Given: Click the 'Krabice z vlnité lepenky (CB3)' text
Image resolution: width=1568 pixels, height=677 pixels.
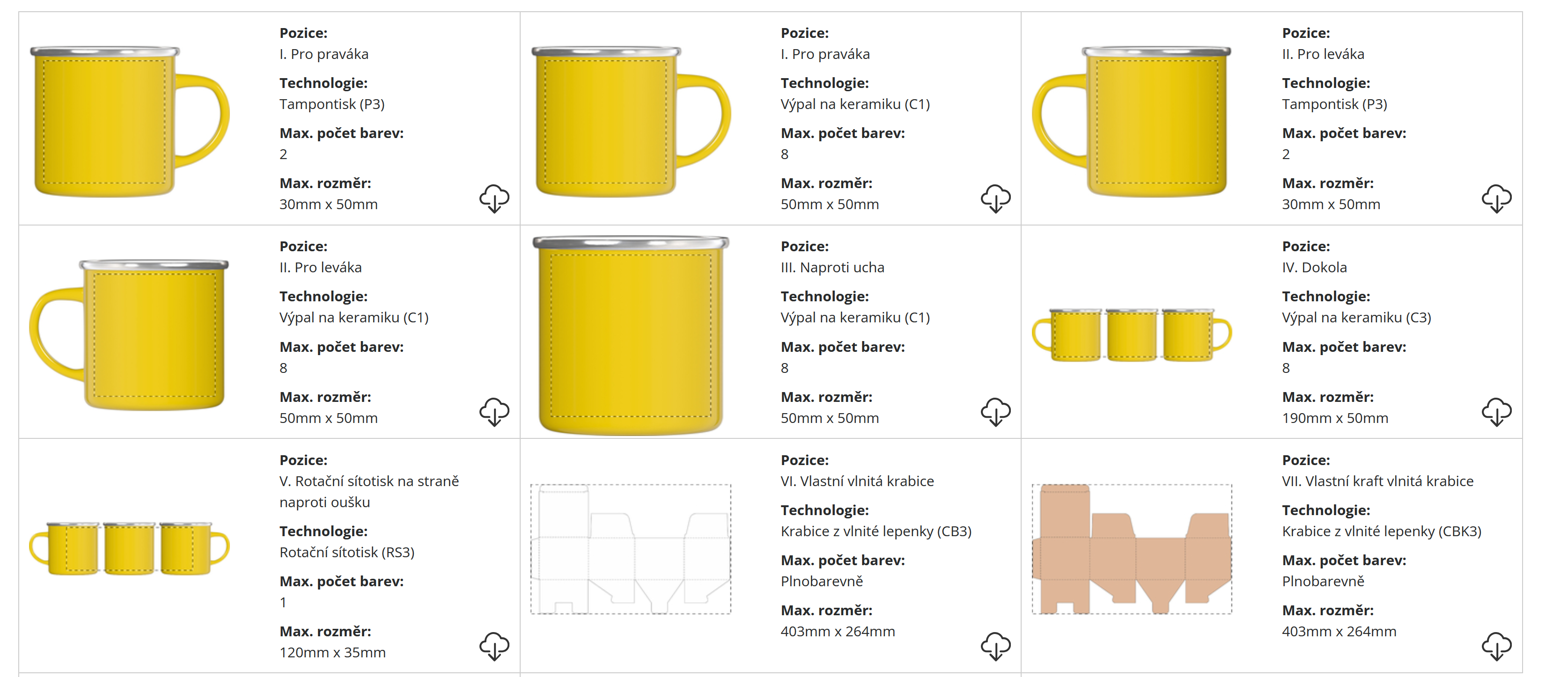Looking at the screenshot, I should pos(876,531).
